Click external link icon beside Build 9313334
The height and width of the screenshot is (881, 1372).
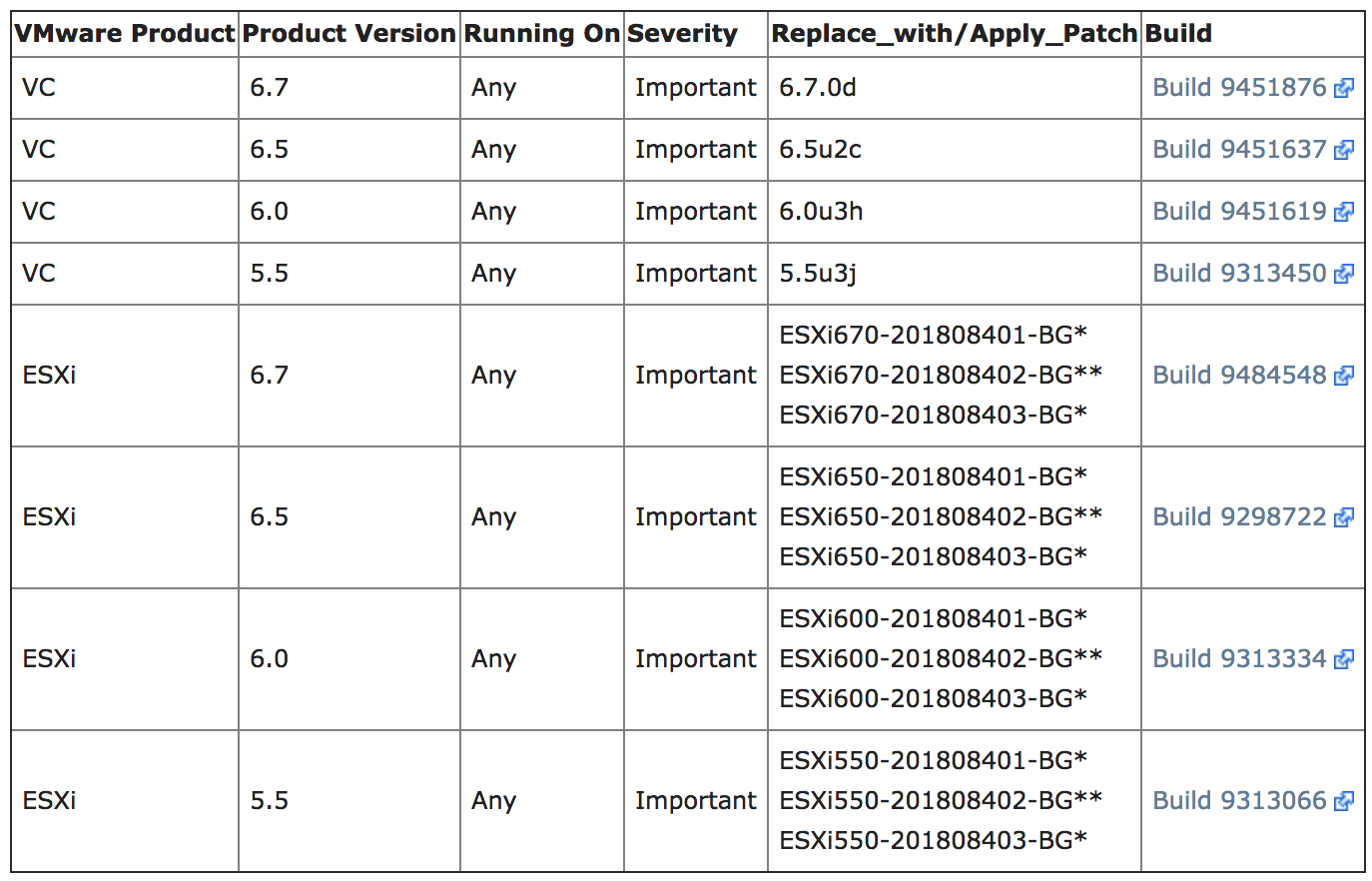click(x=1344, y=660)
